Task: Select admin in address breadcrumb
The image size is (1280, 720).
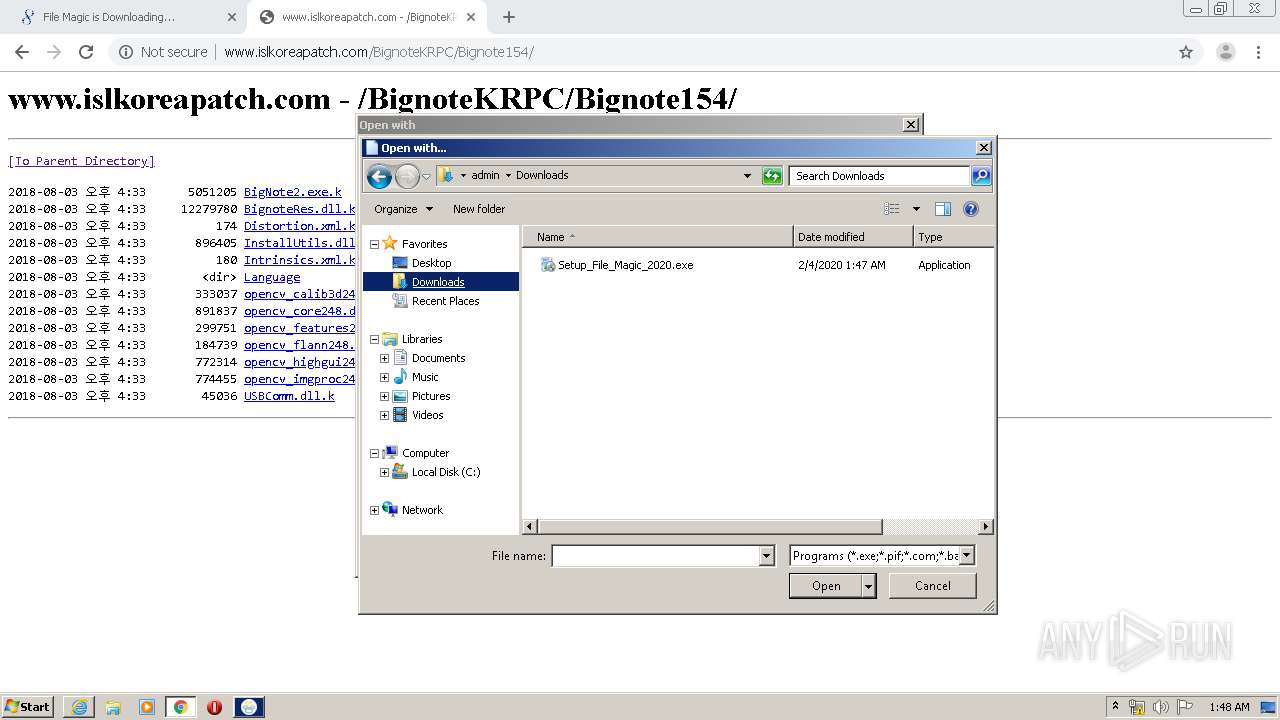Action: coord(485,176)
